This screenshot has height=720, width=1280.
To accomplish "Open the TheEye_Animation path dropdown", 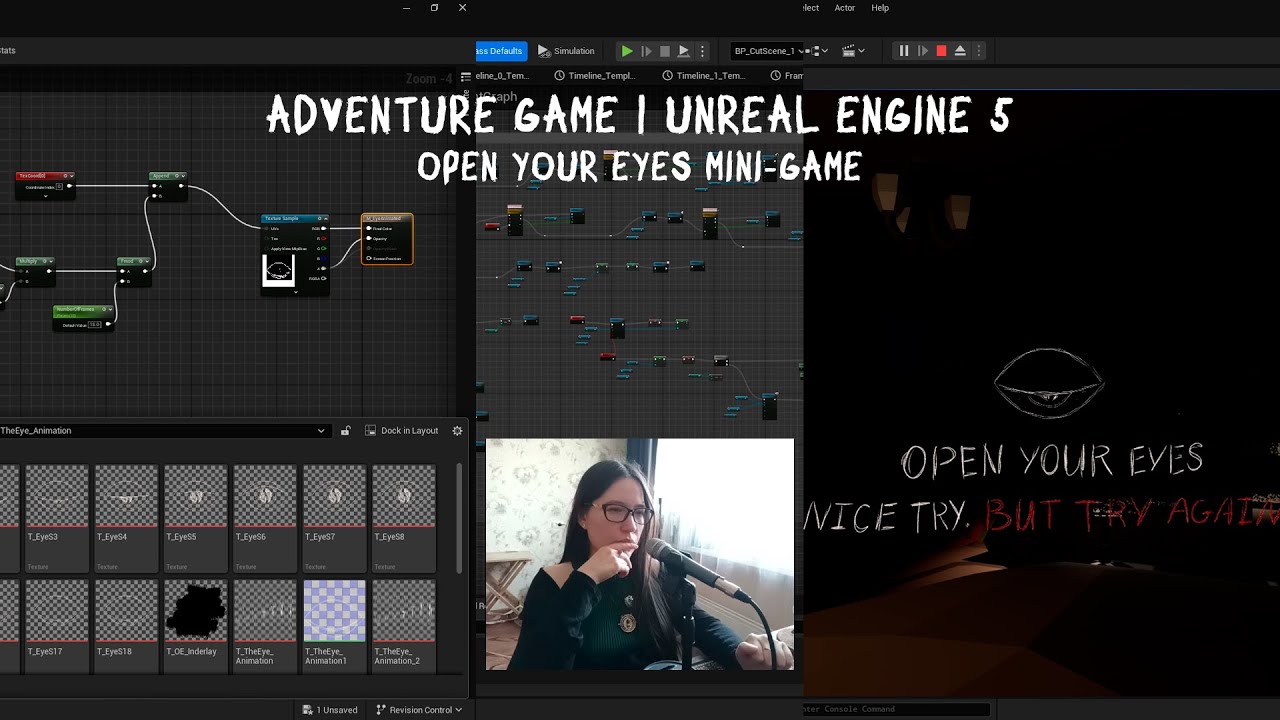I will click(x=164, y=431).
